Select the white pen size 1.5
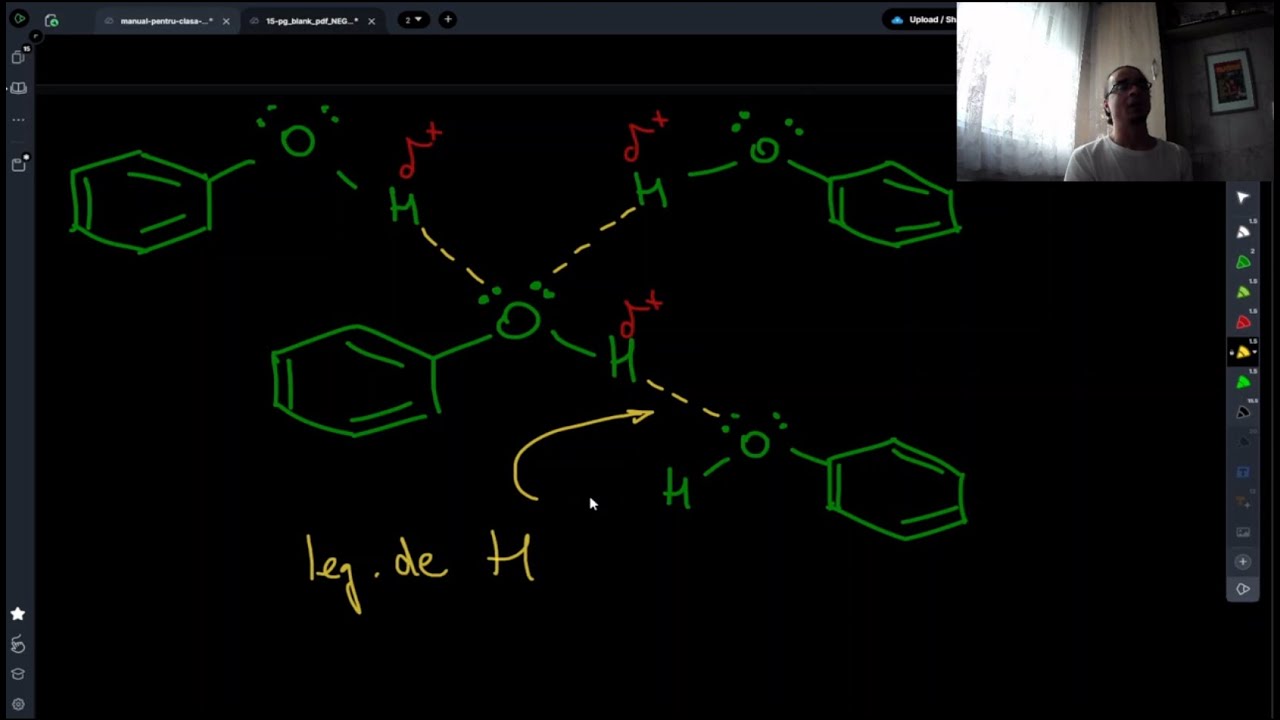 (1243, 231)
